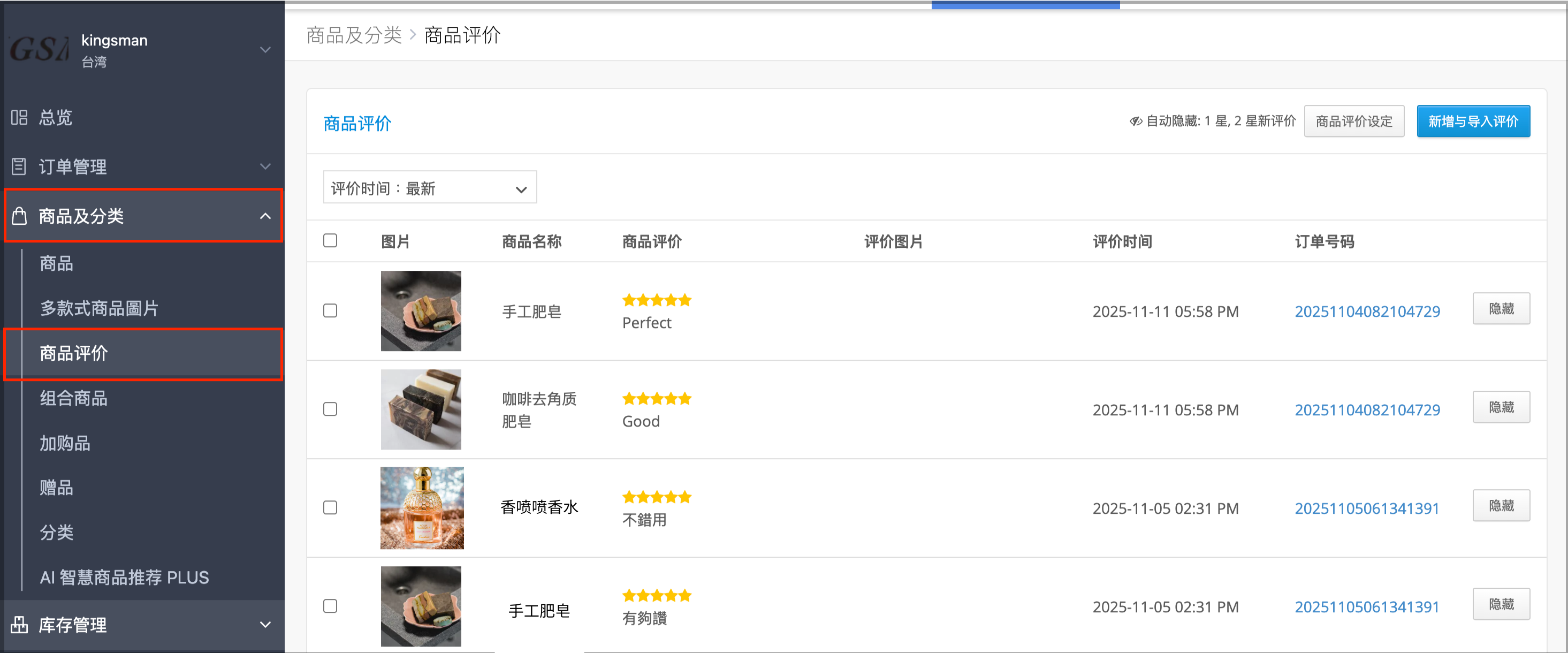Image resolution: width=1568 pixels, height=653 pixels.
Task: Click the coffee soap bars thumbnail
Action: tap(421, 409)
